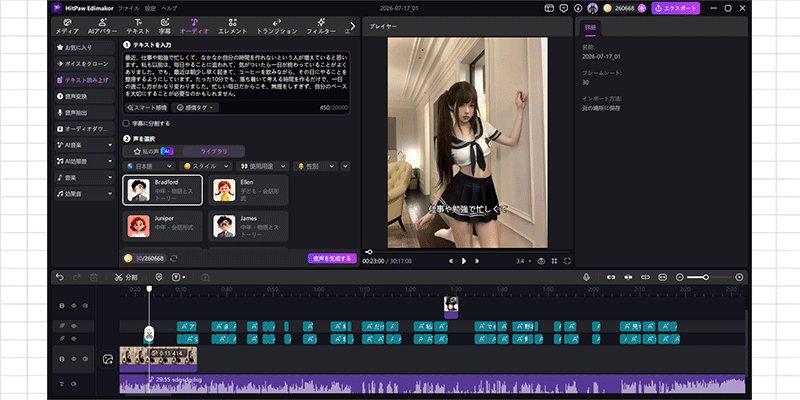Click the timeline zoom slider handle
800x400 pixels.
coord(706,277)
